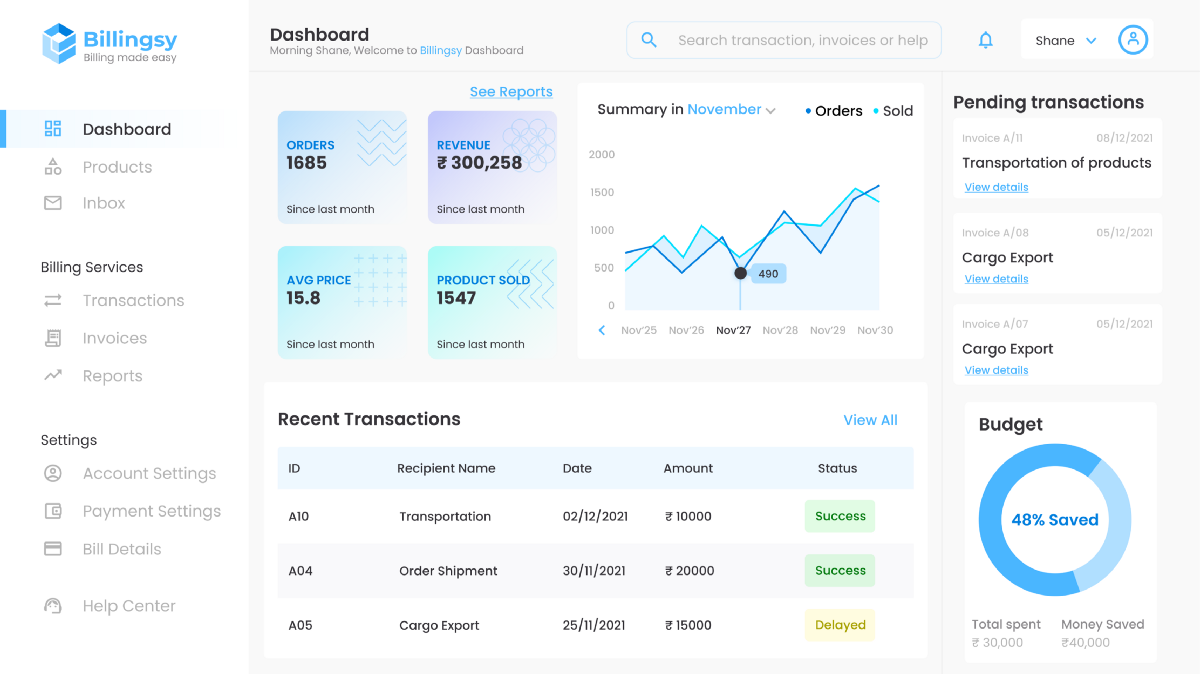View details of Transportation of products invoice
Viewport: 1200px width, 674px height.
996,187
